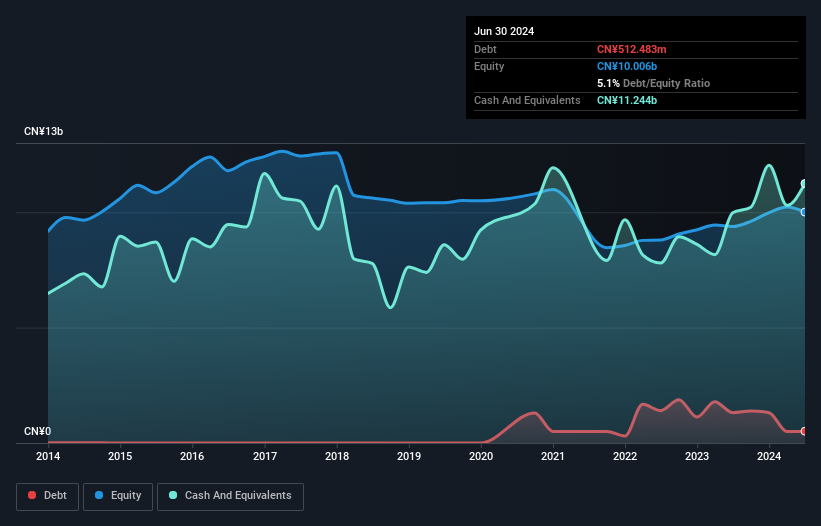The width and height of the screenshot is (821, 526).
Task: Click the Debt label in tooltip
Action: click(485, 49)
